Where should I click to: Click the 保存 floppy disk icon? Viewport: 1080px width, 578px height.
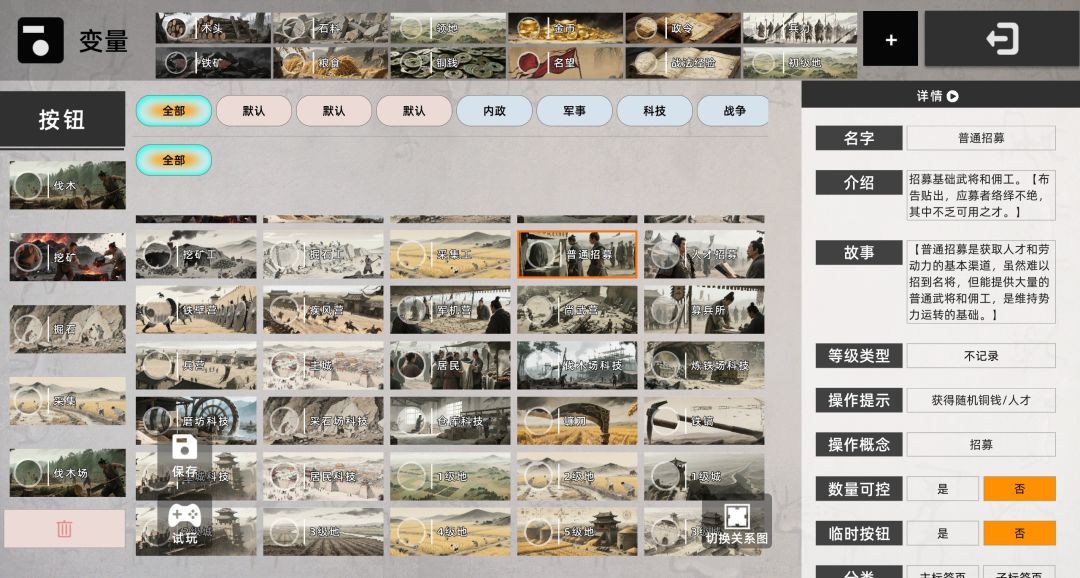pyautogui.click(x=185, y=448)
